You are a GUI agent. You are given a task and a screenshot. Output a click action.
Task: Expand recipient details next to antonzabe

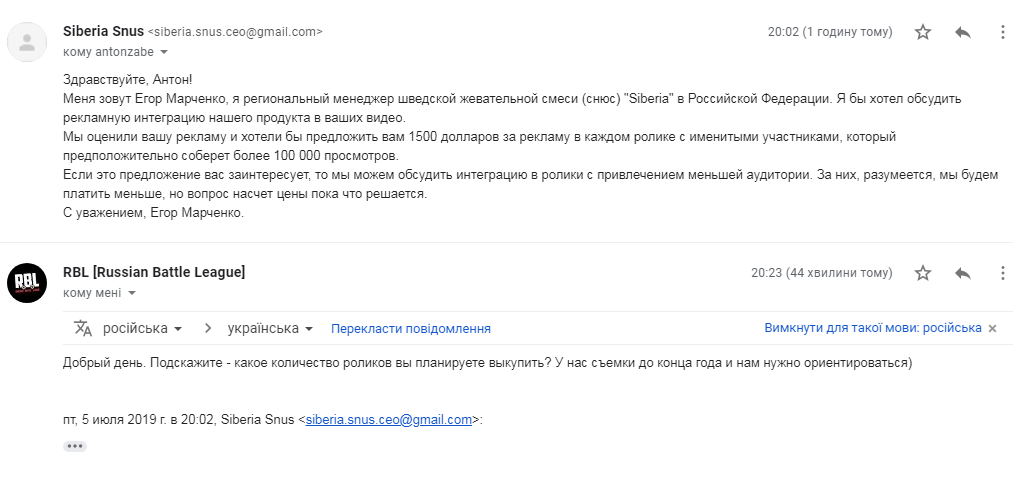tap(164, 52)
